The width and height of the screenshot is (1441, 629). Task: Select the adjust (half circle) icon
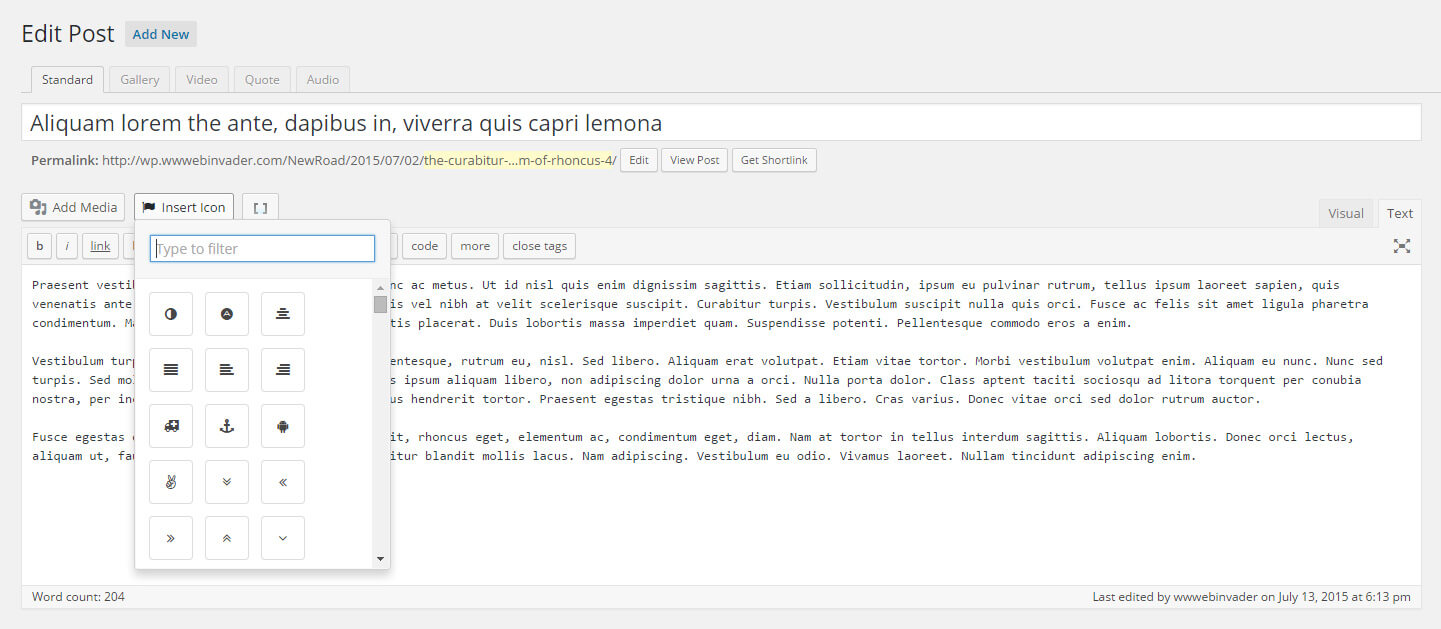point(171,314)
